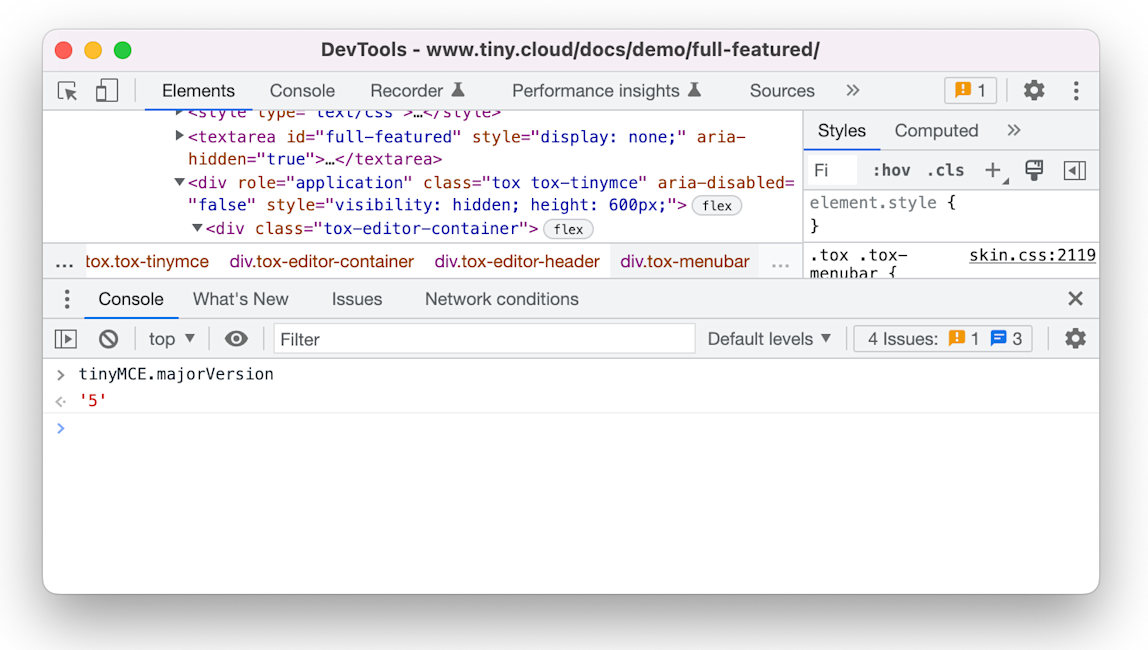
Task: Show the console sidebar icon
Action: [x=66, y=339]
